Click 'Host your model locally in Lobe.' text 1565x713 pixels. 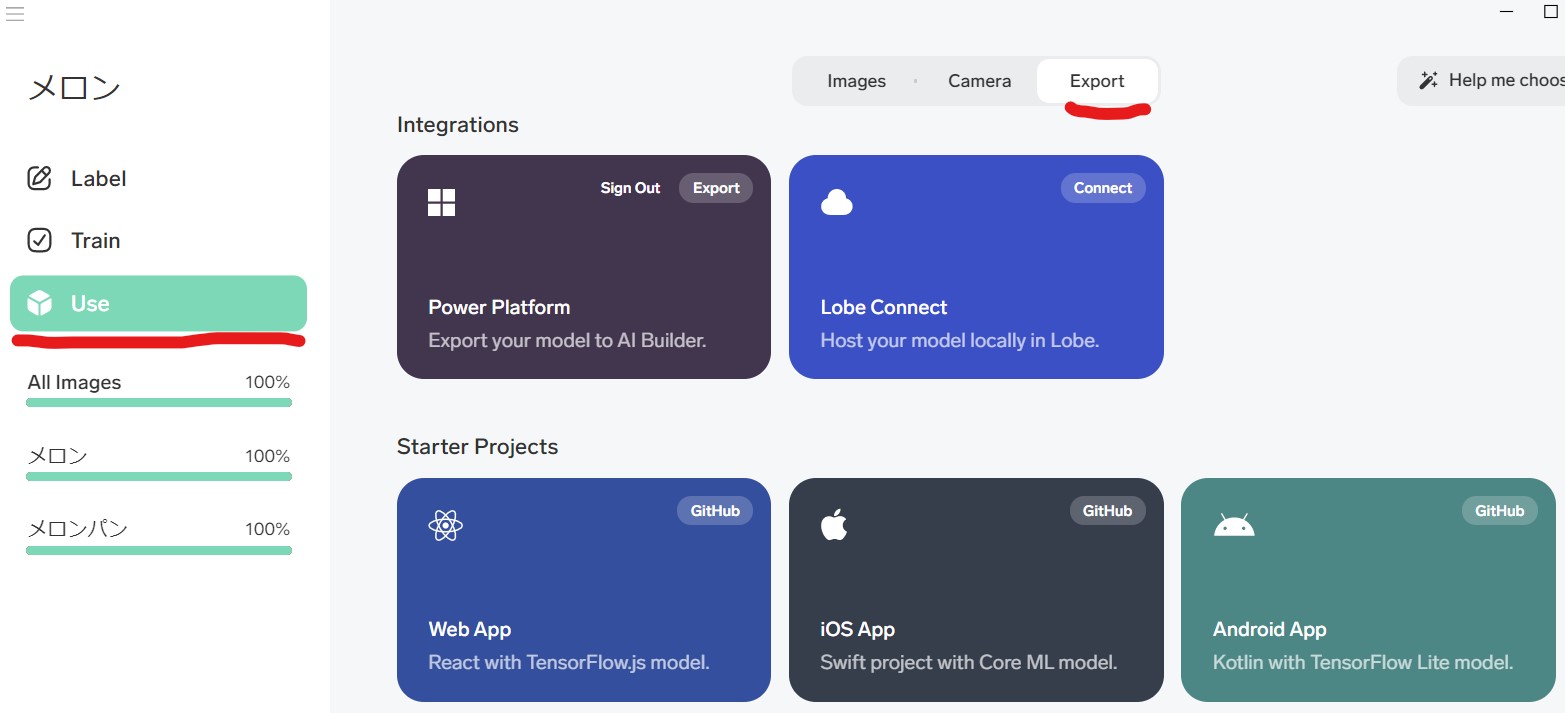pos(959,341)
